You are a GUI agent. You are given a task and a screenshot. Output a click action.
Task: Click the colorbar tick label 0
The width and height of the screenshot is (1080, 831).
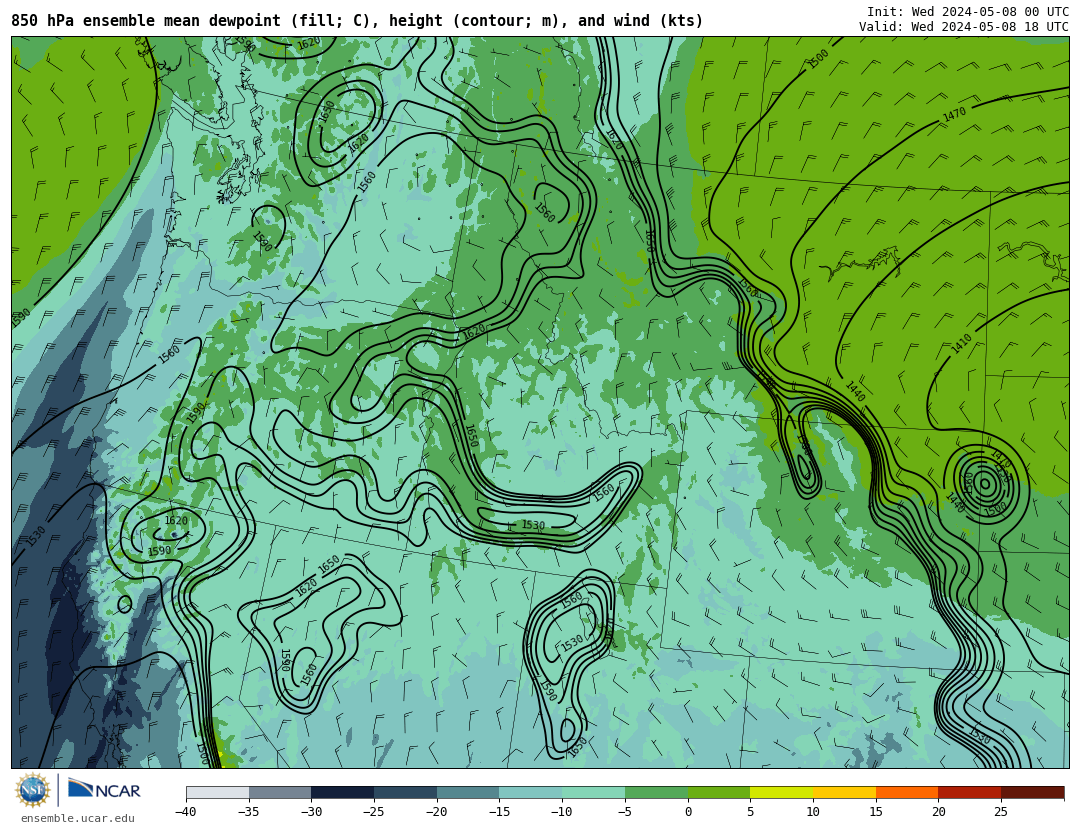pyautogui.click(x=688, y=812)
